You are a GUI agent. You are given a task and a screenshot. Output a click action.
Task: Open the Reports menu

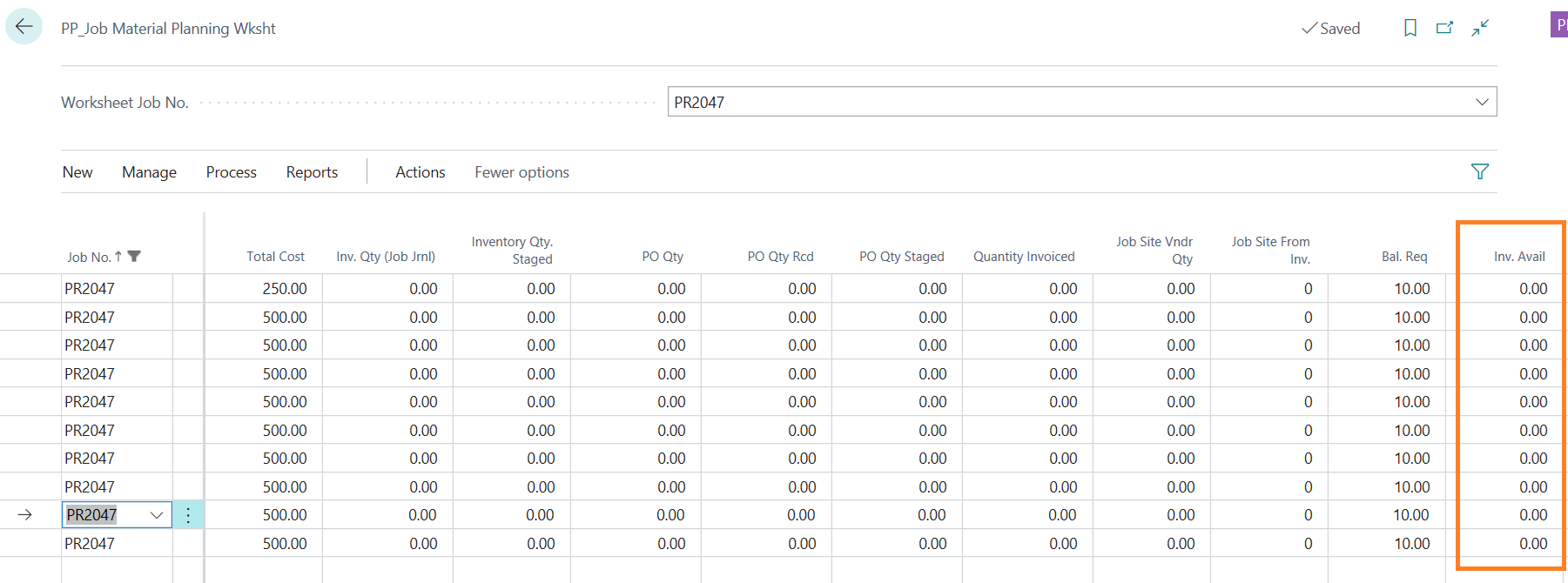tap(312, 172)
